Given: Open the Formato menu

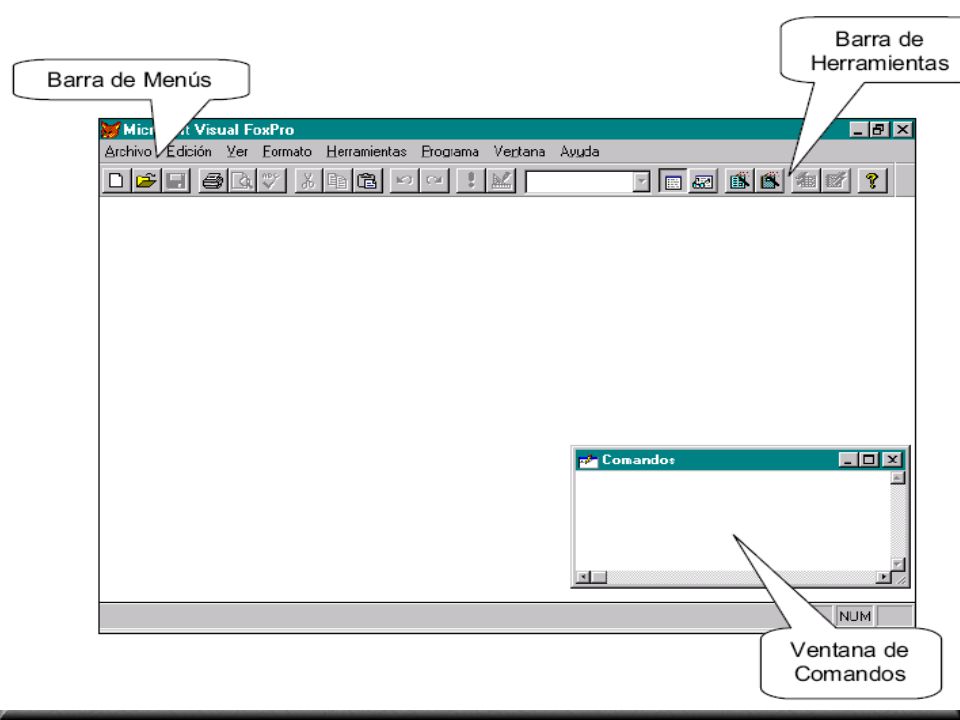Looking at the screenshot, I should coord(287,151).
